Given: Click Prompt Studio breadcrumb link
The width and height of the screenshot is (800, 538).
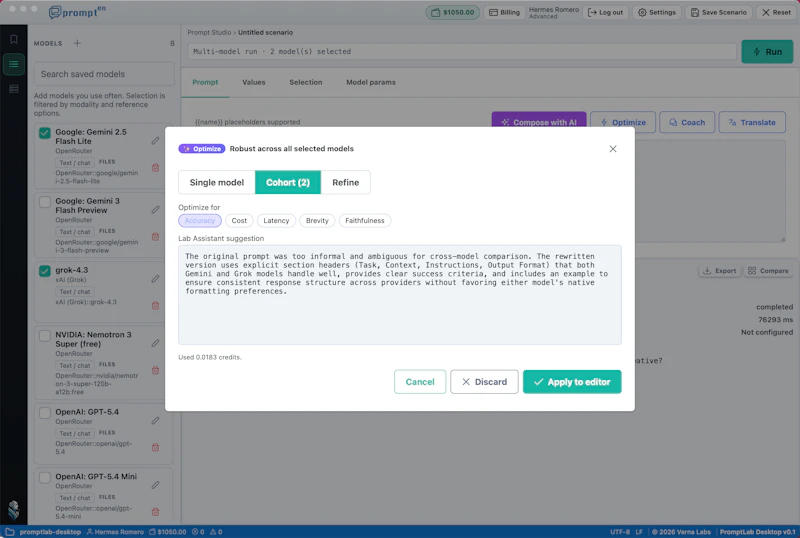Looking at the screenshot, I should tap(209, 32).
